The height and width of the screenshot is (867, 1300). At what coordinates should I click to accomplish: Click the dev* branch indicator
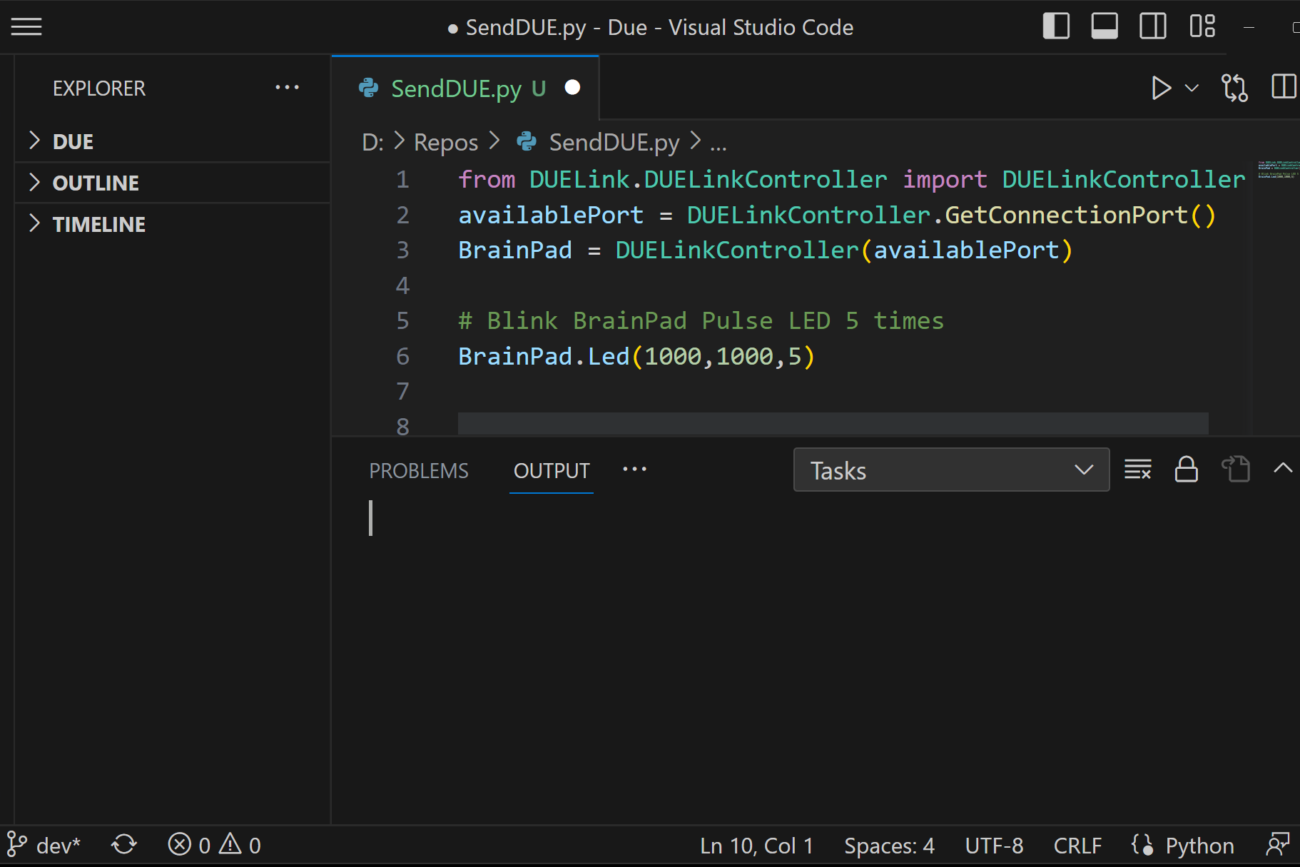tap(45, 845)
